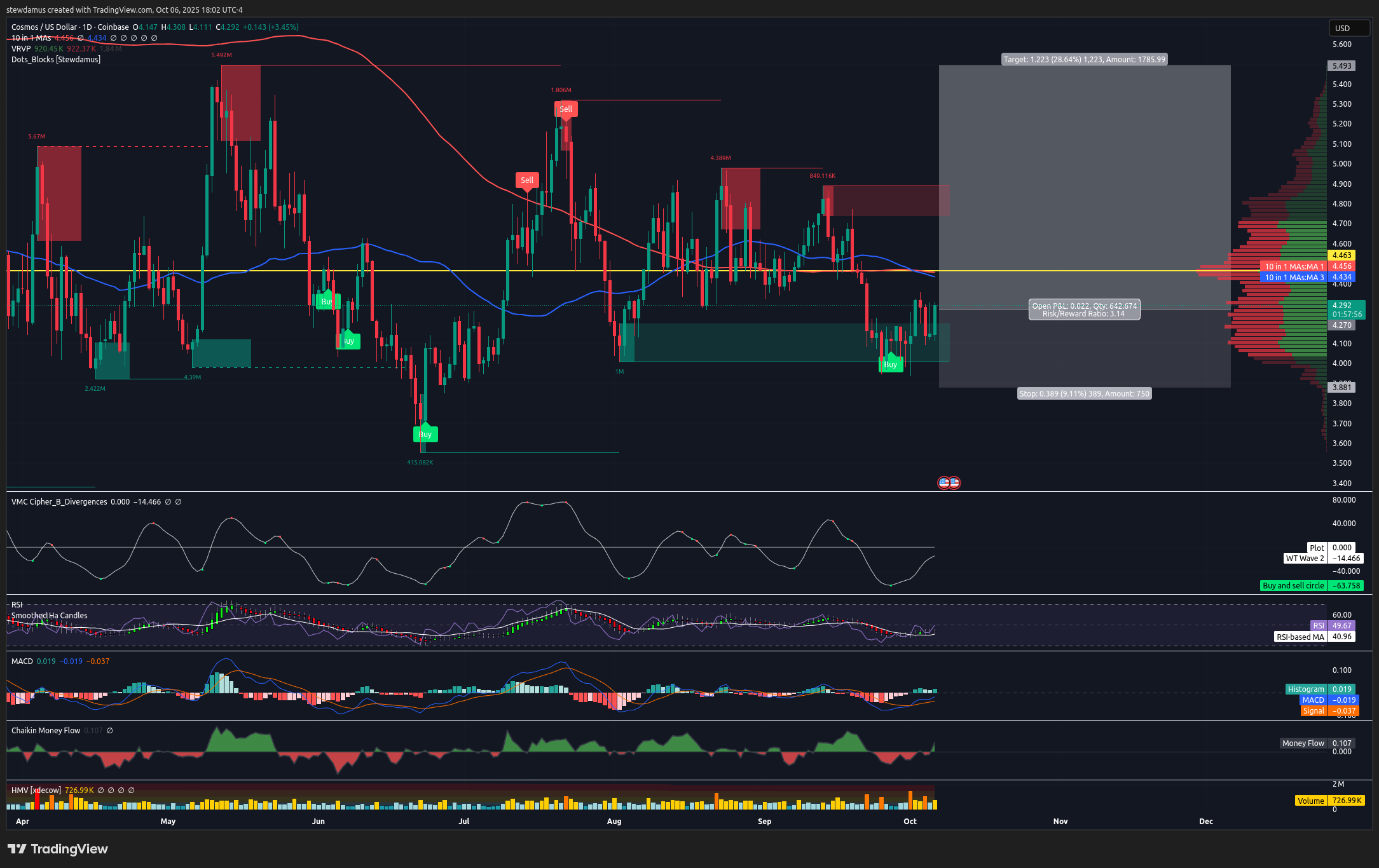Select the 10 in 1 MAs indicator legend
The width and height of the screenshot is (1379, 868).
31,38
